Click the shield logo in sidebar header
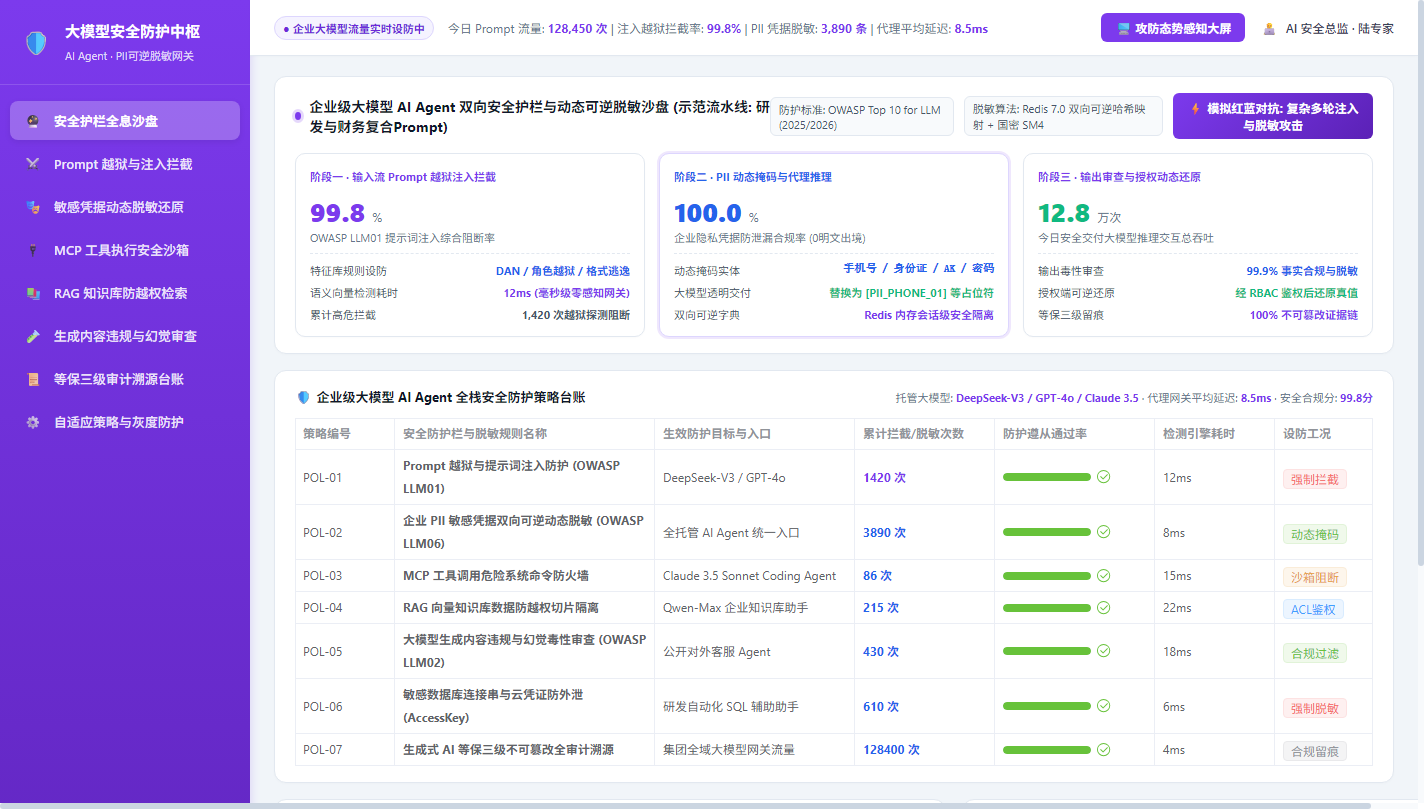1424x809 pixels. pyautogui.click(x=36, y=42)
